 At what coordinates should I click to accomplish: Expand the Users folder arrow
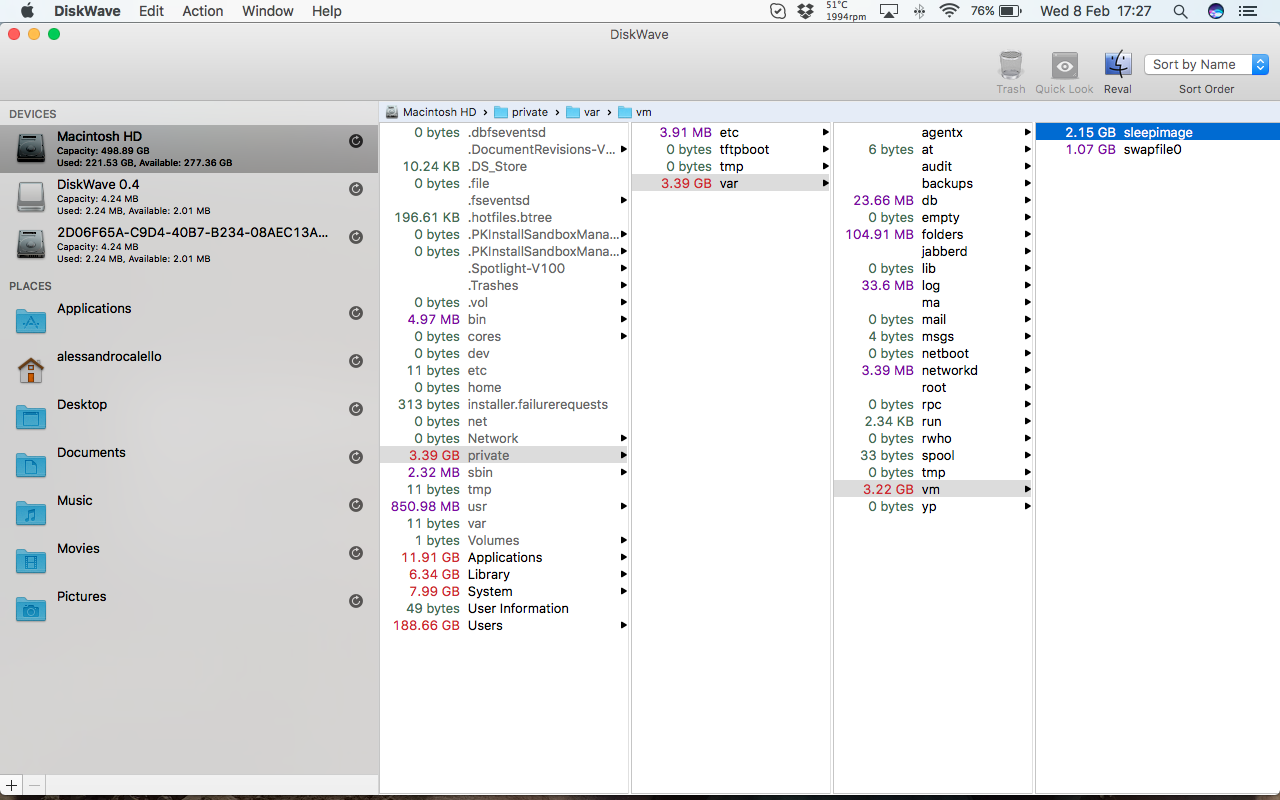(623, 626)
